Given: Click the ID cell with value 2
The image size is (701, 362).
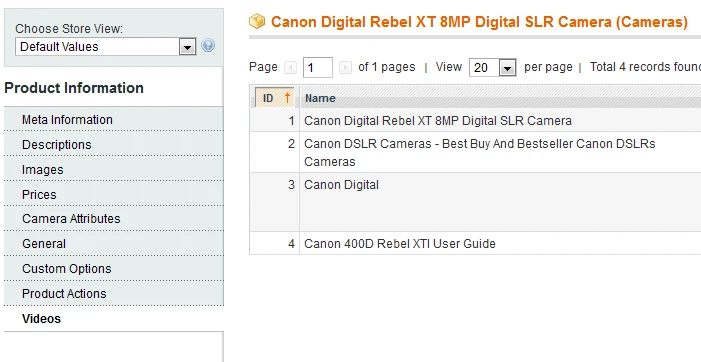Looking at the screenshot, I should point(274,152).
